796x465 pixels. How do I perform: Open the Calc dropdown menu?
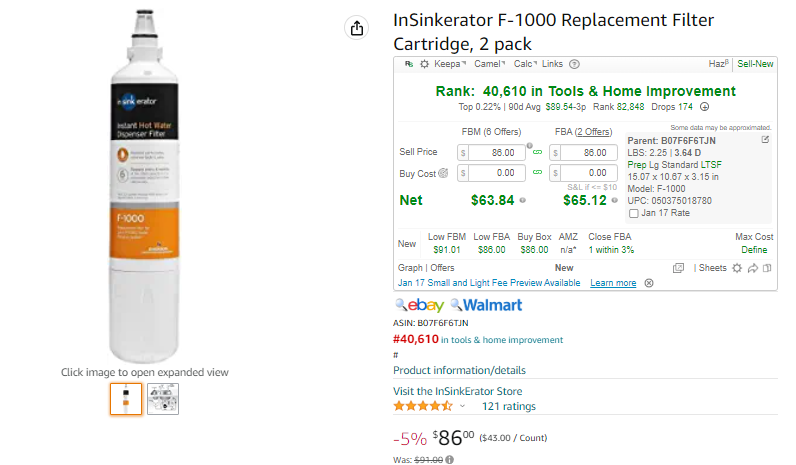coord(525,64)
